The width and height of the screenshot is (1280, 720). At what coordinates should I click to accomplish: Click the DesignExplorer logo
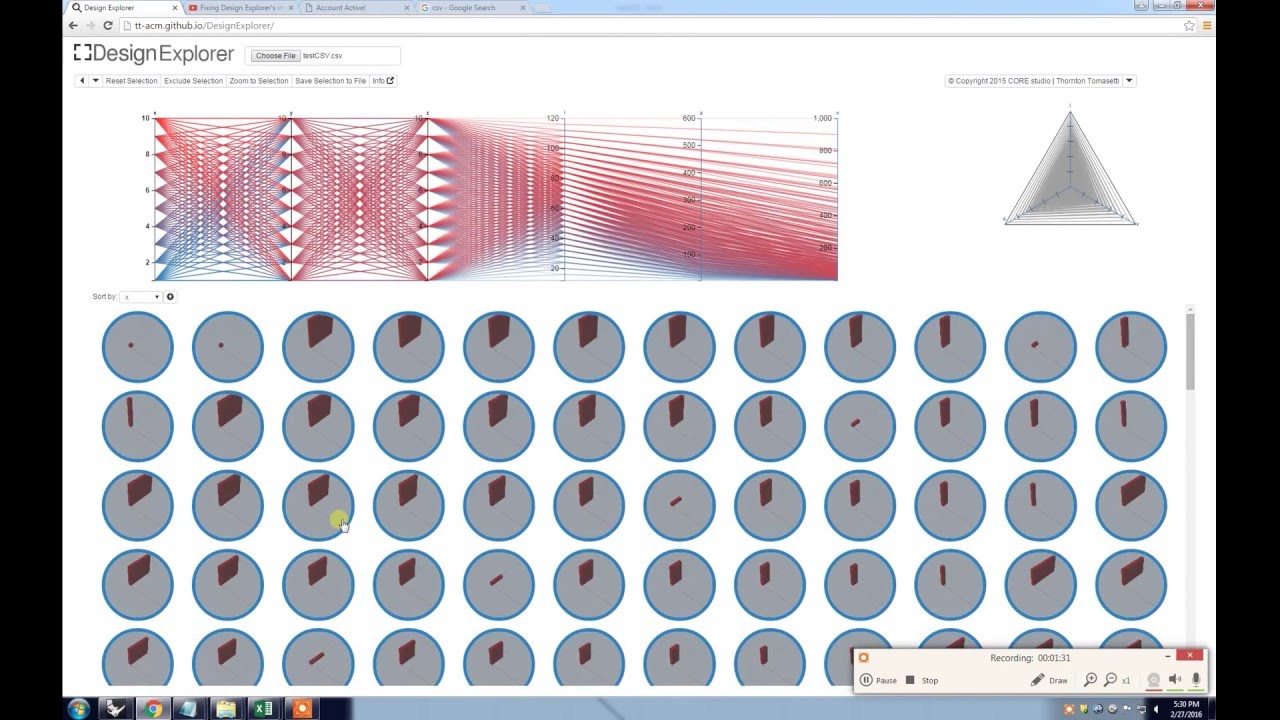(154, 54)
